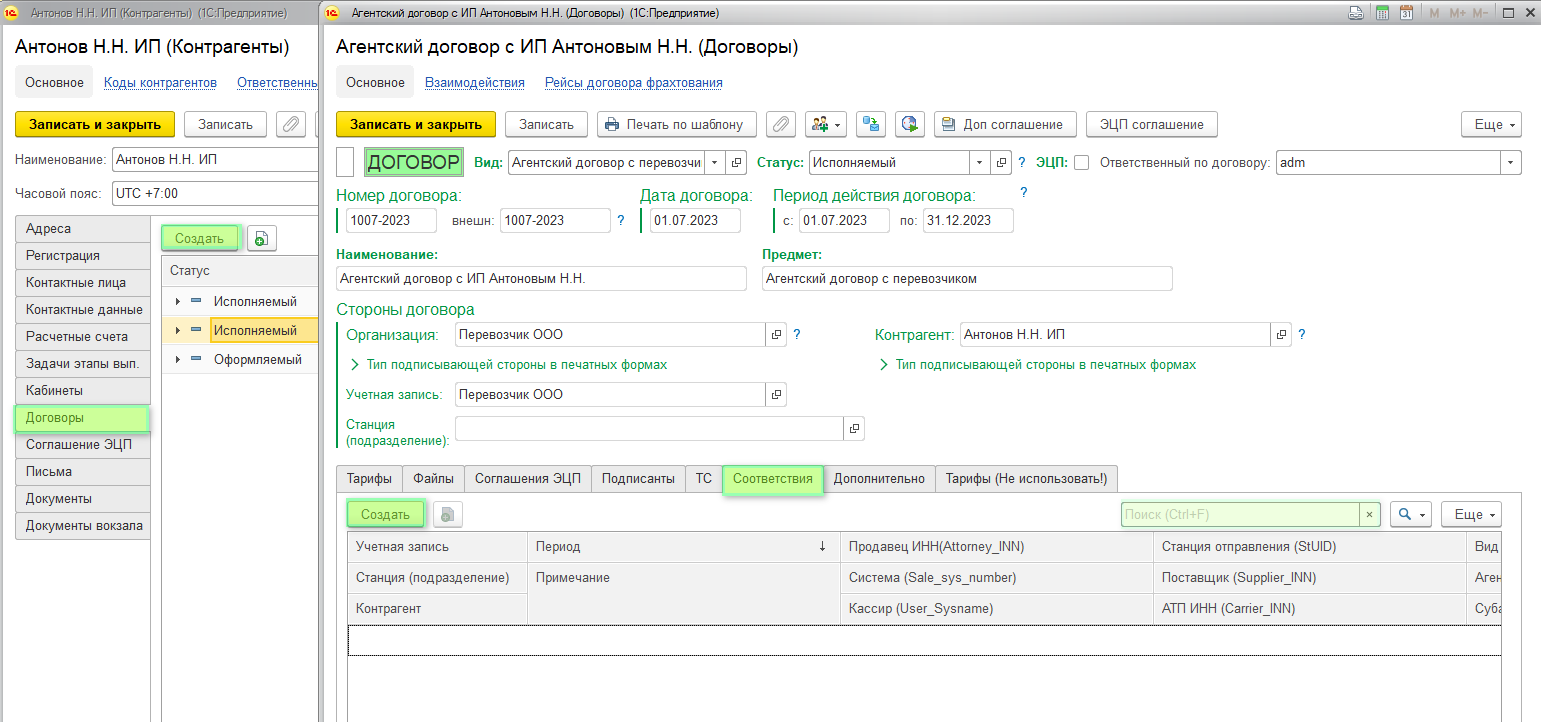The width and height of the screenshot is (1541, 722).
Task: Open the Рейсы договора фрахтования link
Action: coord(633,82)
